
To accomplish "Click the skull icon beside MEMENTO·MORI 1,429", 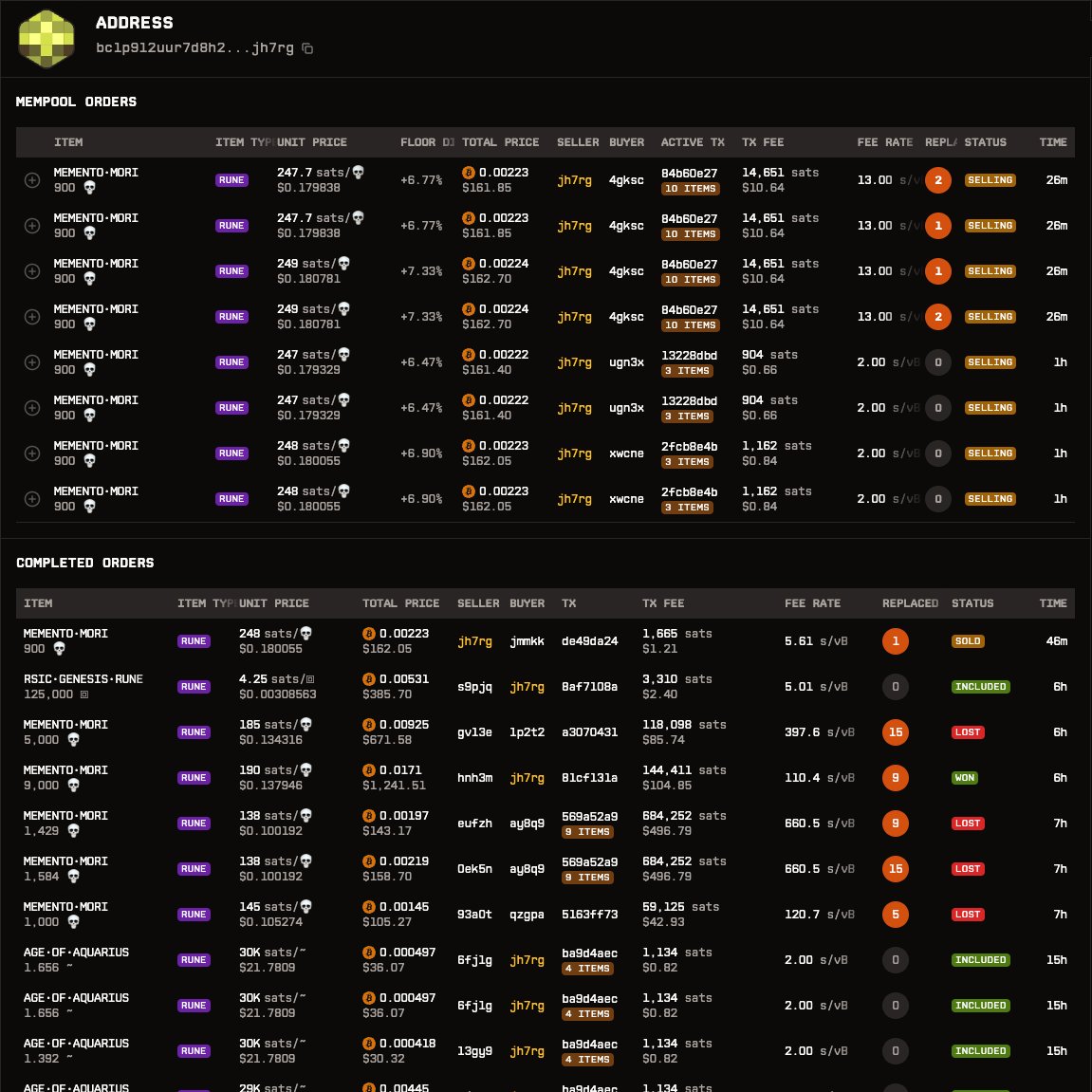I will [x=73, y=831].
